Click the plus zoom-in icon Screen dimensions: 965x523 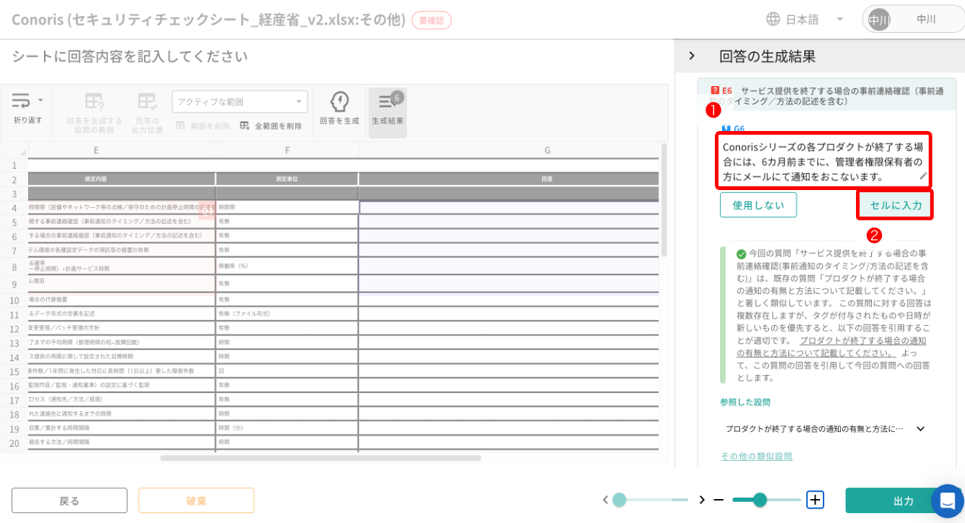815,500
